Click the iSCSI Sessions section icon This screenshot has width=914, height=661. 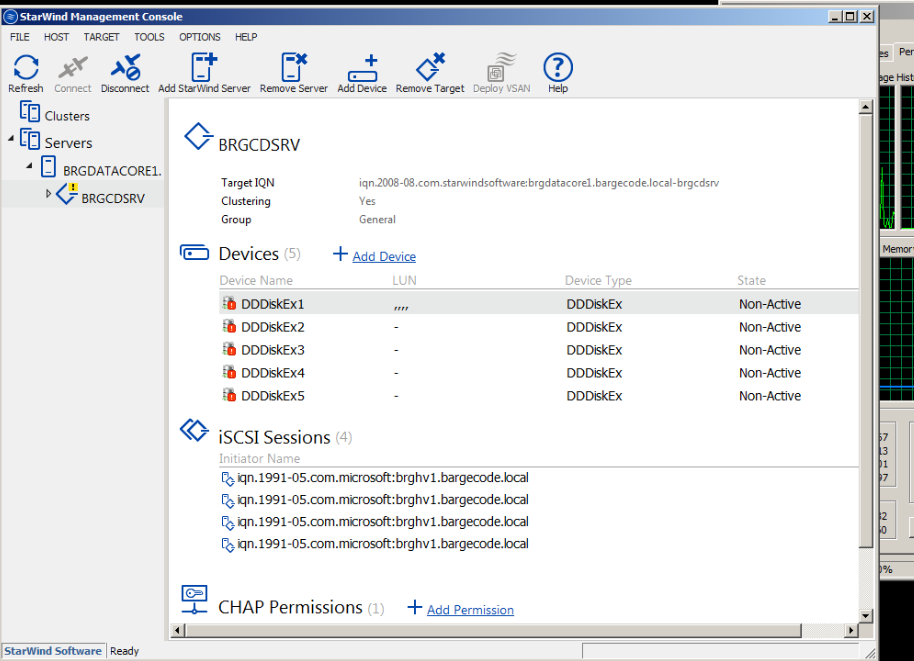pyautogui.click(x=194, y=431)
